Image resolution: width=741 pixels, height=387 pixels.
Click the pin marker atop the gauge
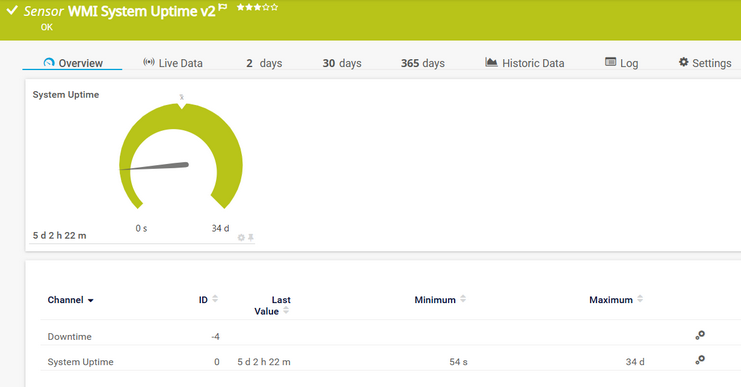pos(181,97)
